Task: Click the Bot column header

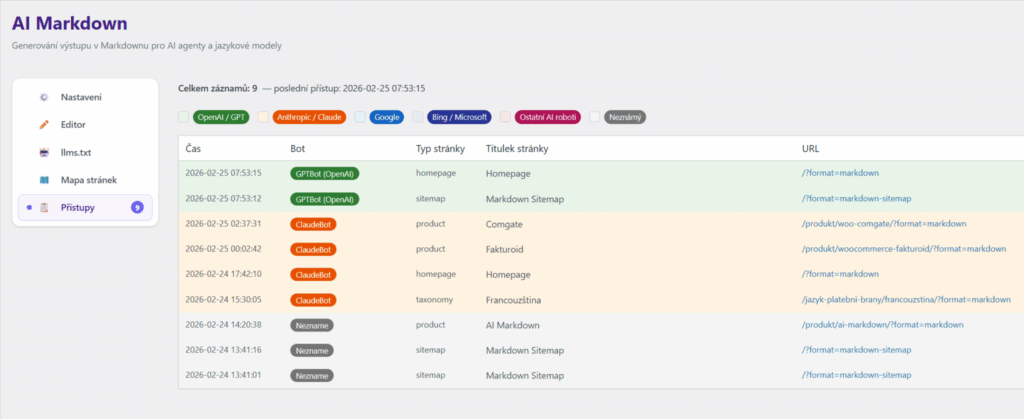Action: click(x=298, y=149)
